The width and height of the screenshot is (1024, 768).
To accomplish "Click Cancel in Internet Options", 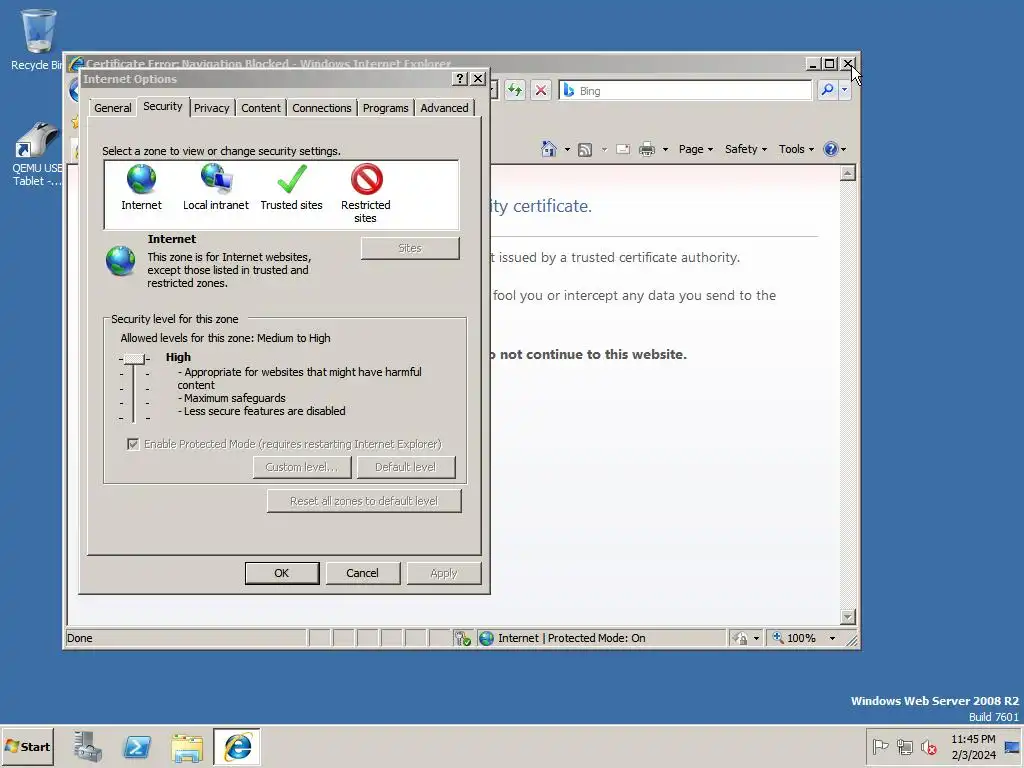I will pos(362,573).
